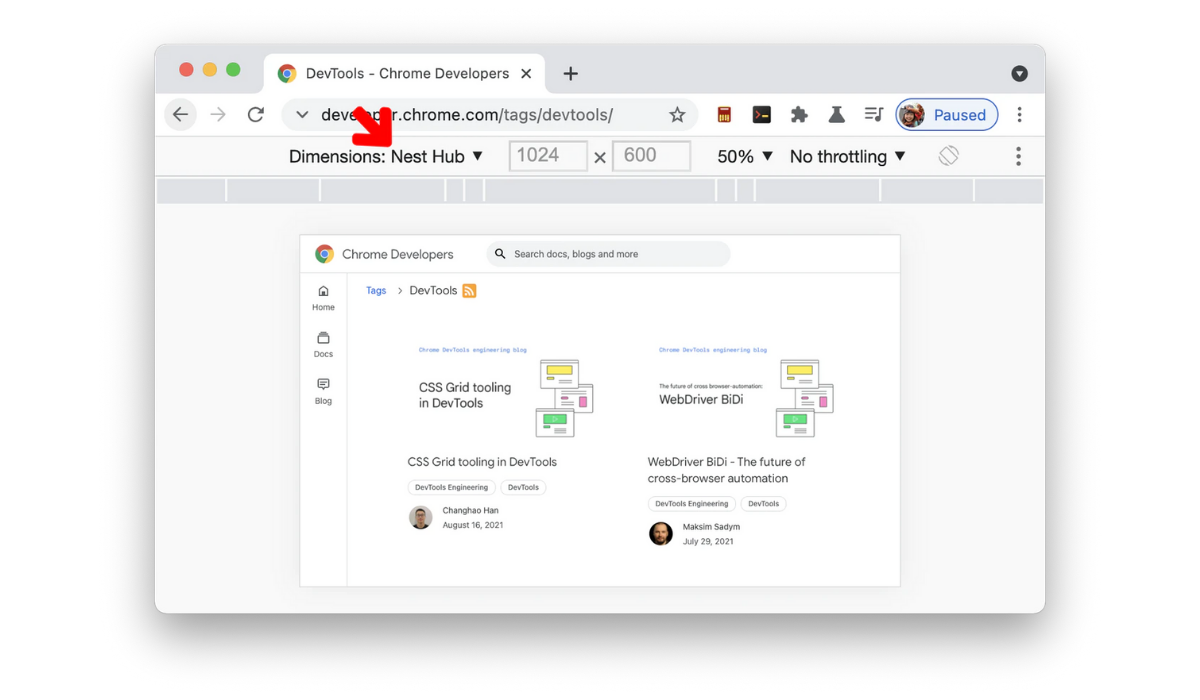Reload the page with the refresh icon
The height and width of the screenshot is (700, 1200).
tap(256, 115)
